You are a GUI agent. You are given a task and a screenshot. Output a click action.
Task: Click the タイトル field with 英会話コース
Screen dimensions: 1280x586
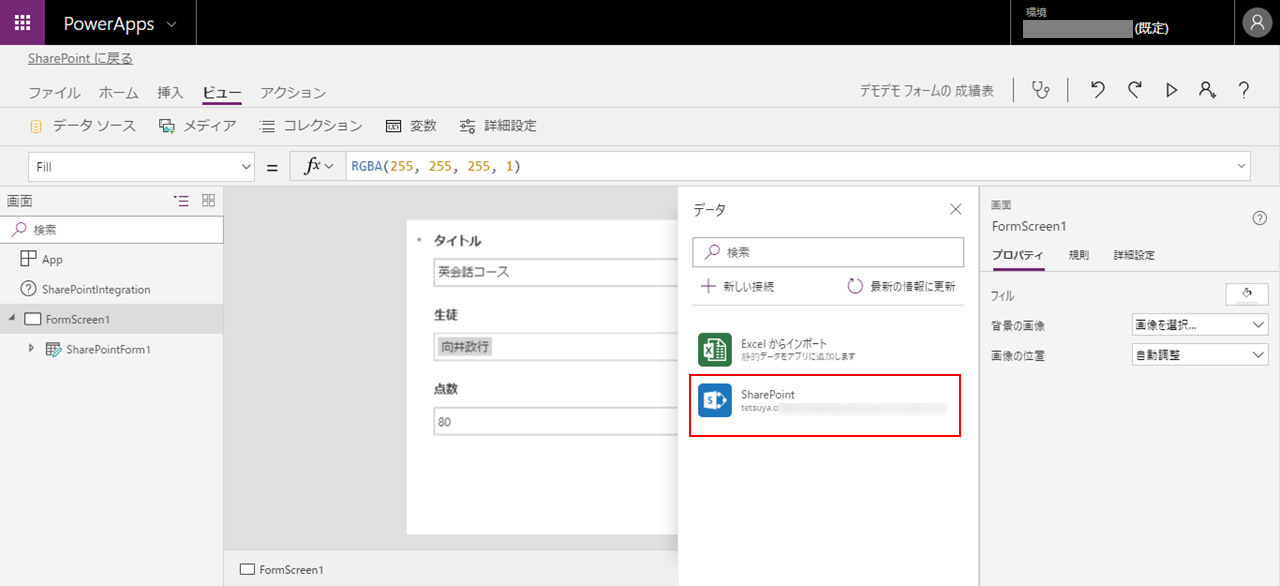pyautogui.click(x=556, y=272)
